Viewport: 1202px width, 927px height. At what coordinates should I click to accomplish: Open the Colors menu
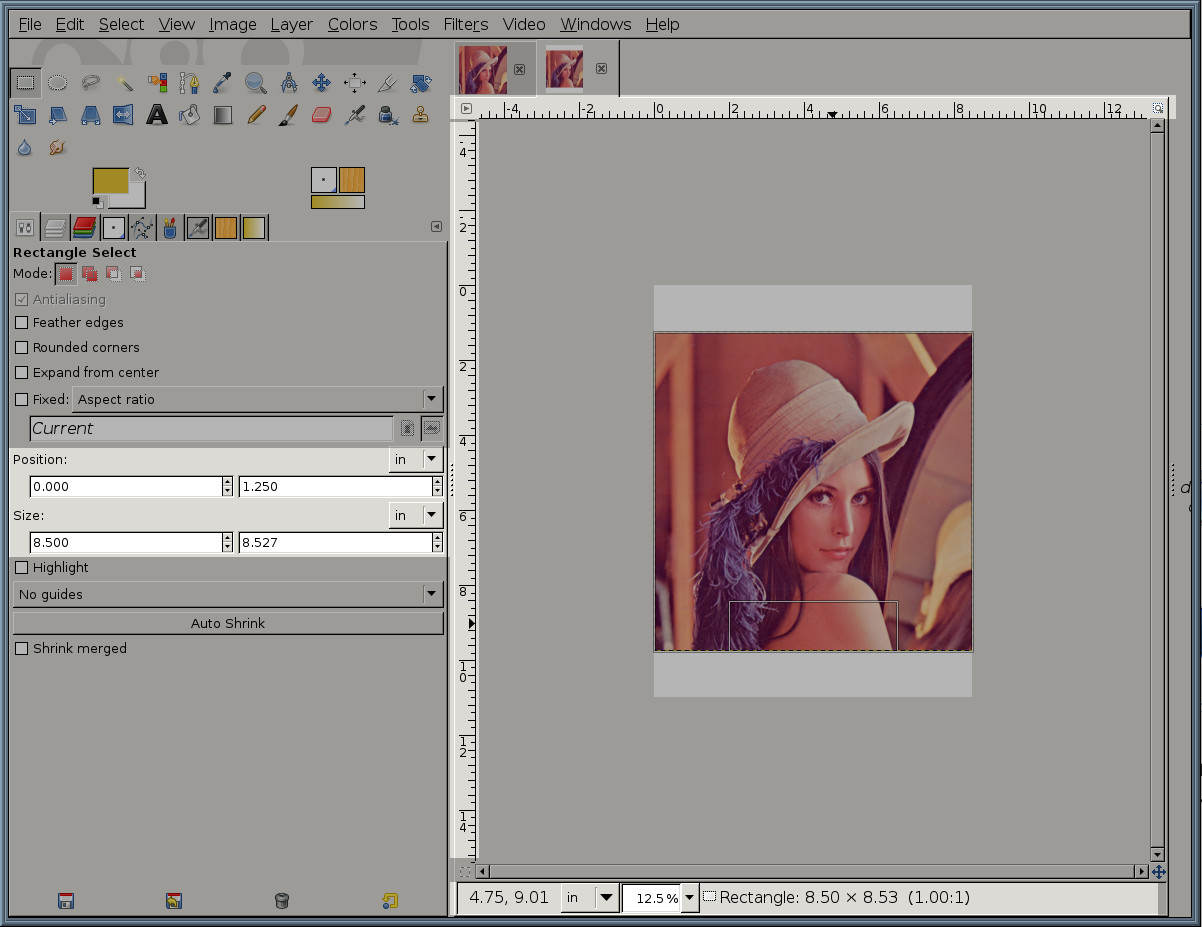pyautogui.click(x=352, y=24)
